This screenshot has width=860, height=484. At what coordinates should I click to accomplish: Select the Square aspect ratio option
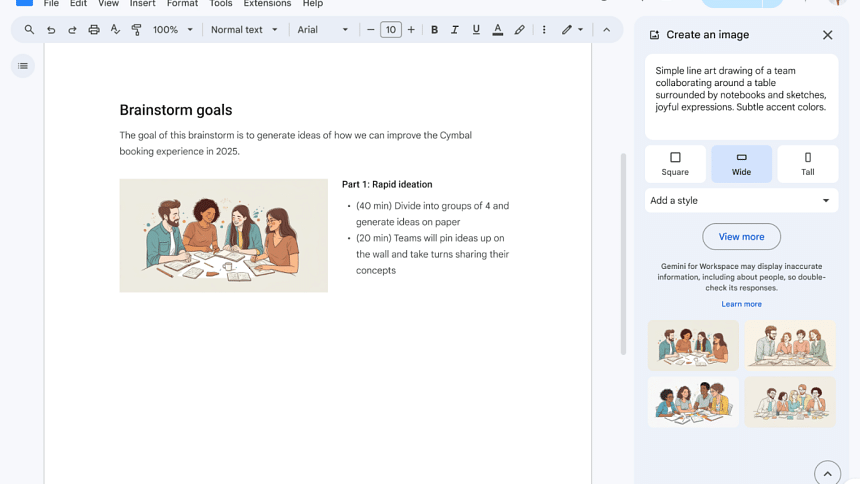click(675, 164)
